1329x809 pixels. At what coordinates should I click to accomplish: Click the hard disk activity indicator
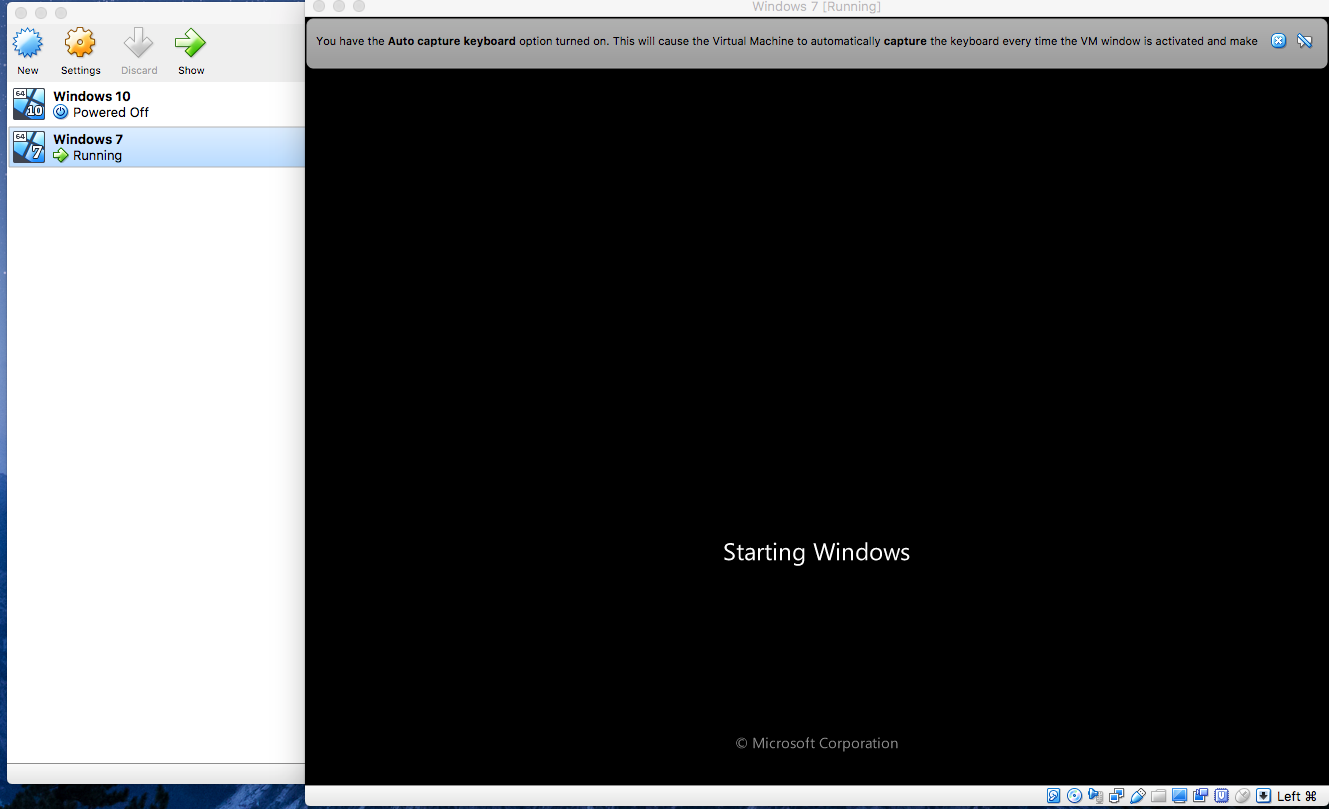click(1053, 796)
